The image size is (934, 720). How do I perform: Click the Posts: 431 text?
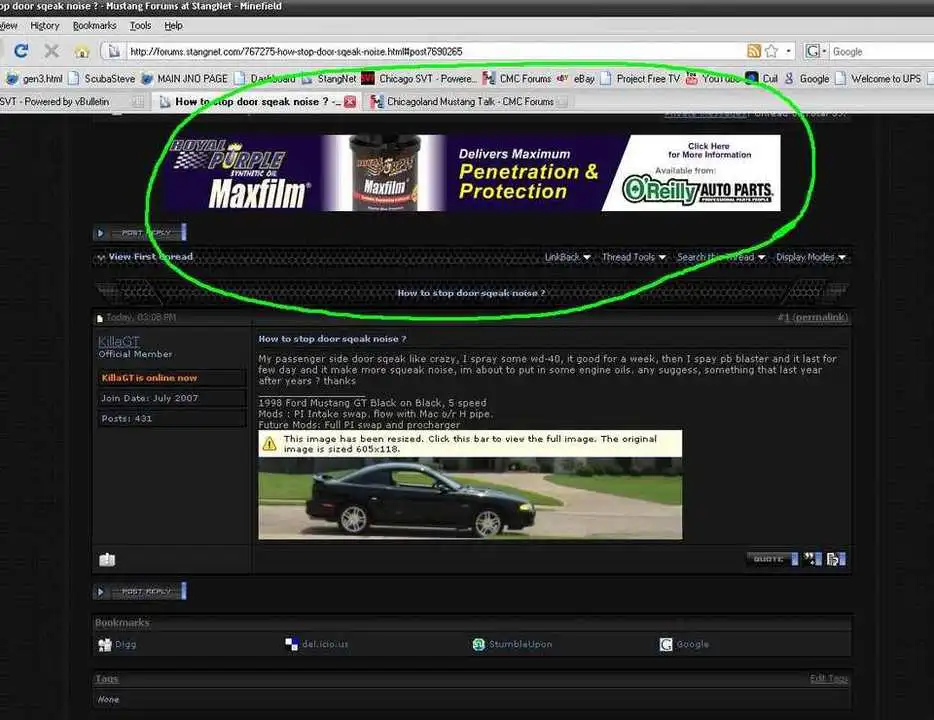126,419
